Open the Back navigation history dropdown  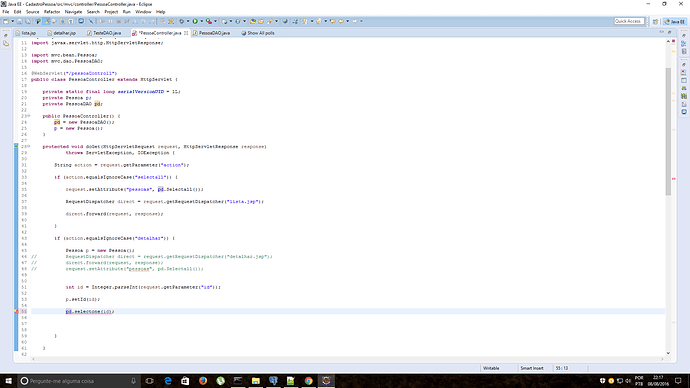348,21
